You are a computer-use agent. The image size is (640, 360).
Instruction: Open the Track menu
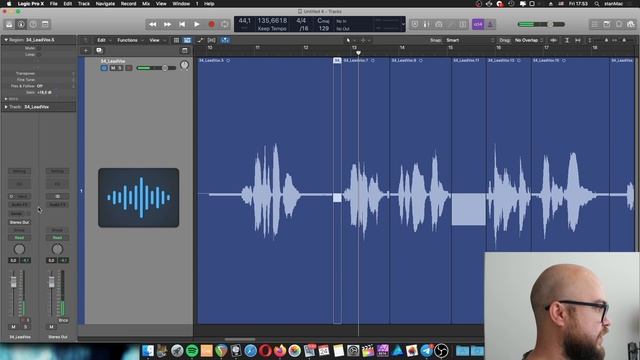(84, 4)
